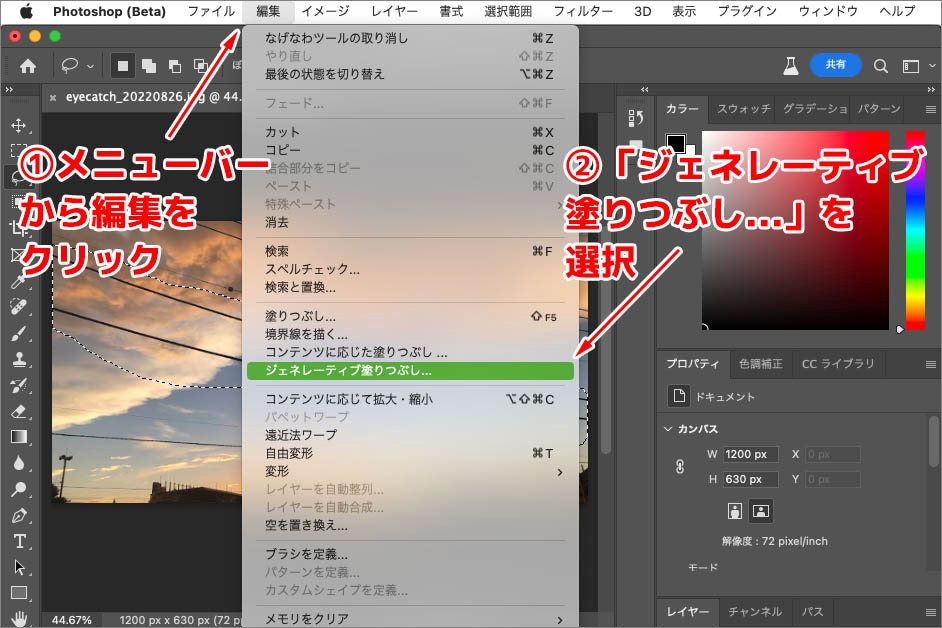The image size is (942, 628).
Task: Click the canvas width W input field
Action: [751, 454]
